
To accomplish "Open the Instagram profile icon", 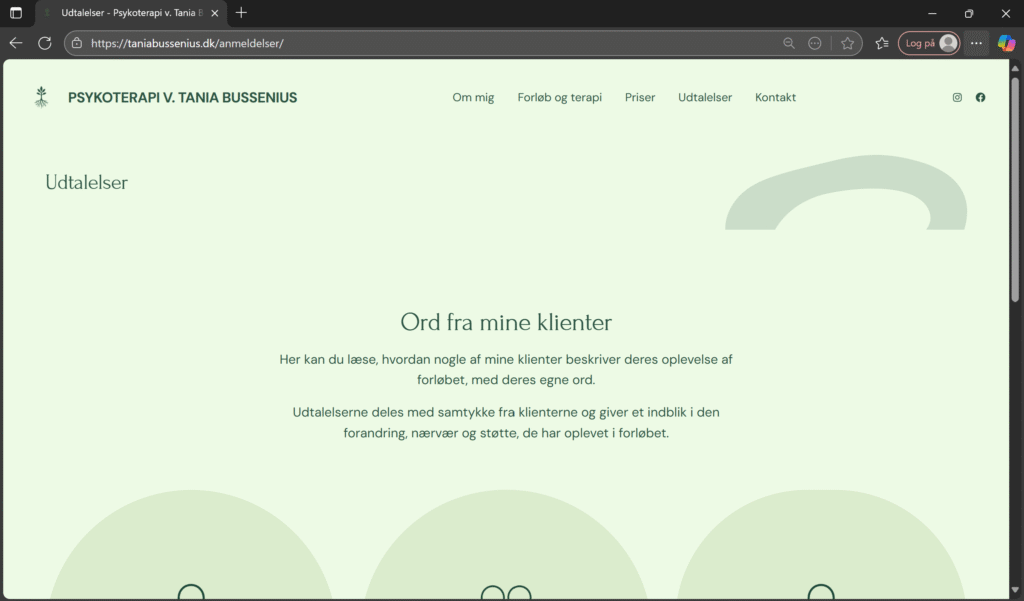I will point(957,97).
